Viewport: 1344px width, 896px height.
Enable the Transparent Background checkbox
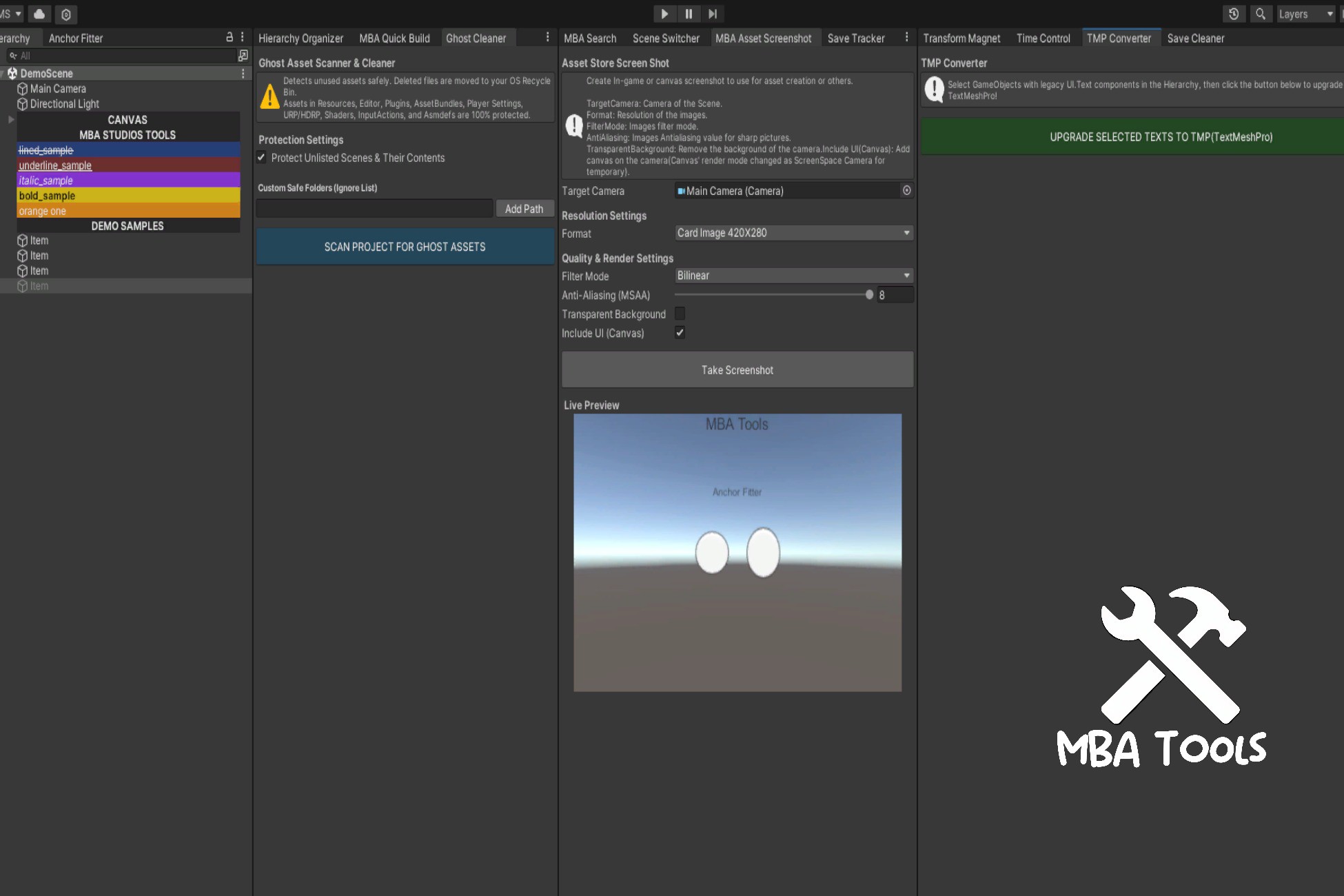coord(680,314)
